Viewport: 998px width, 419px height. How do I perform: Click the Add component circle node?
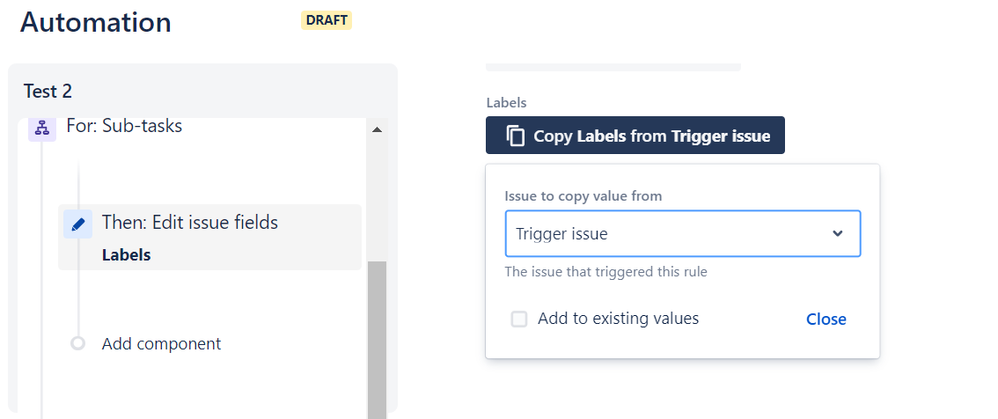click(x=78, y=344)
